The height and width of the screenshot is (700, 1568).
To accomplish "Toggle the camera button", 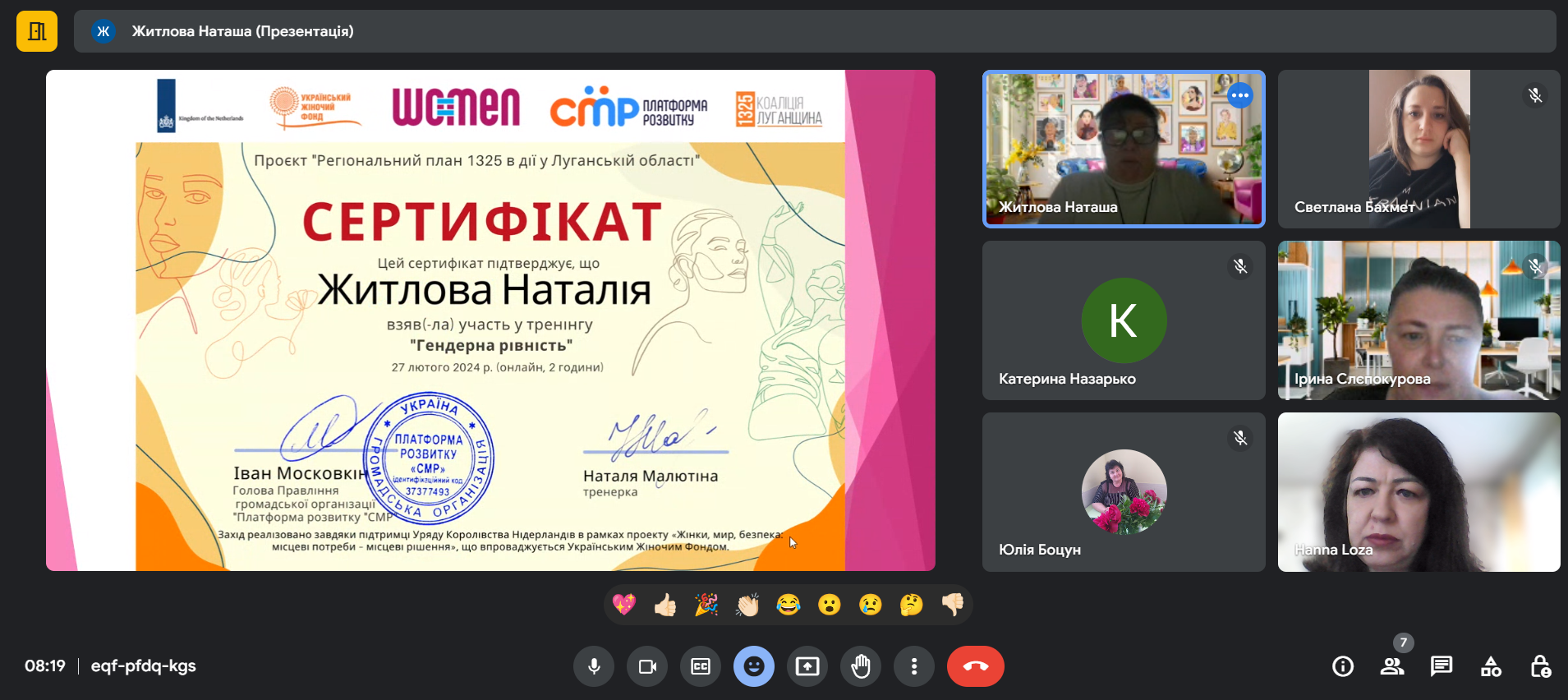I will pos(647,666).
